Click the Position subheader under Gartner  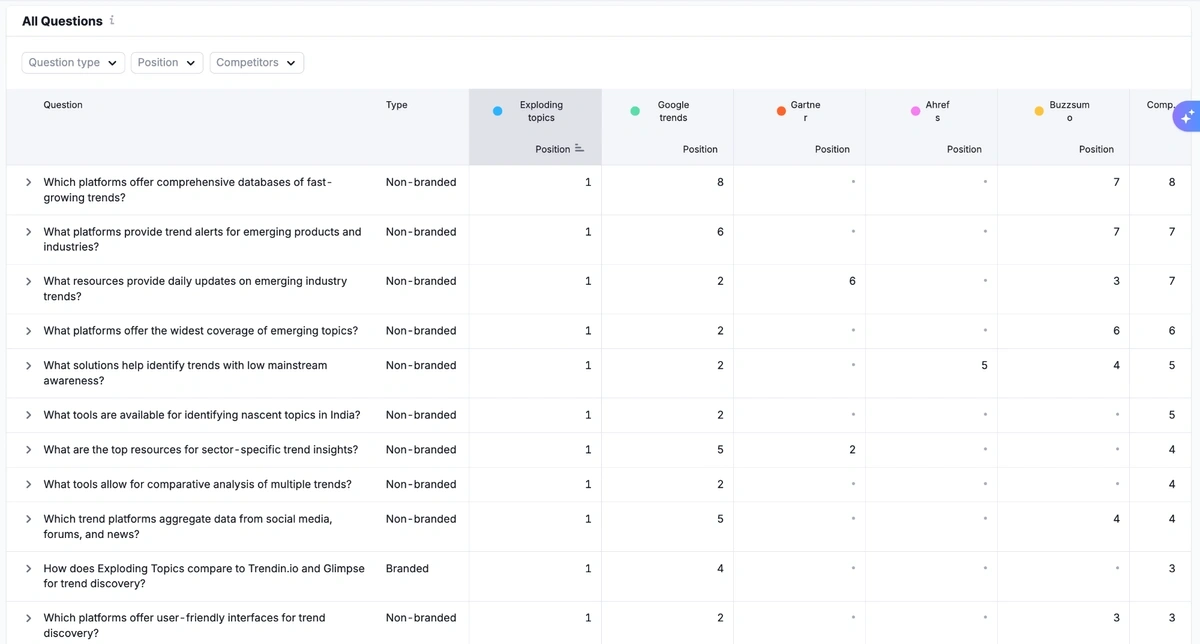832,149
